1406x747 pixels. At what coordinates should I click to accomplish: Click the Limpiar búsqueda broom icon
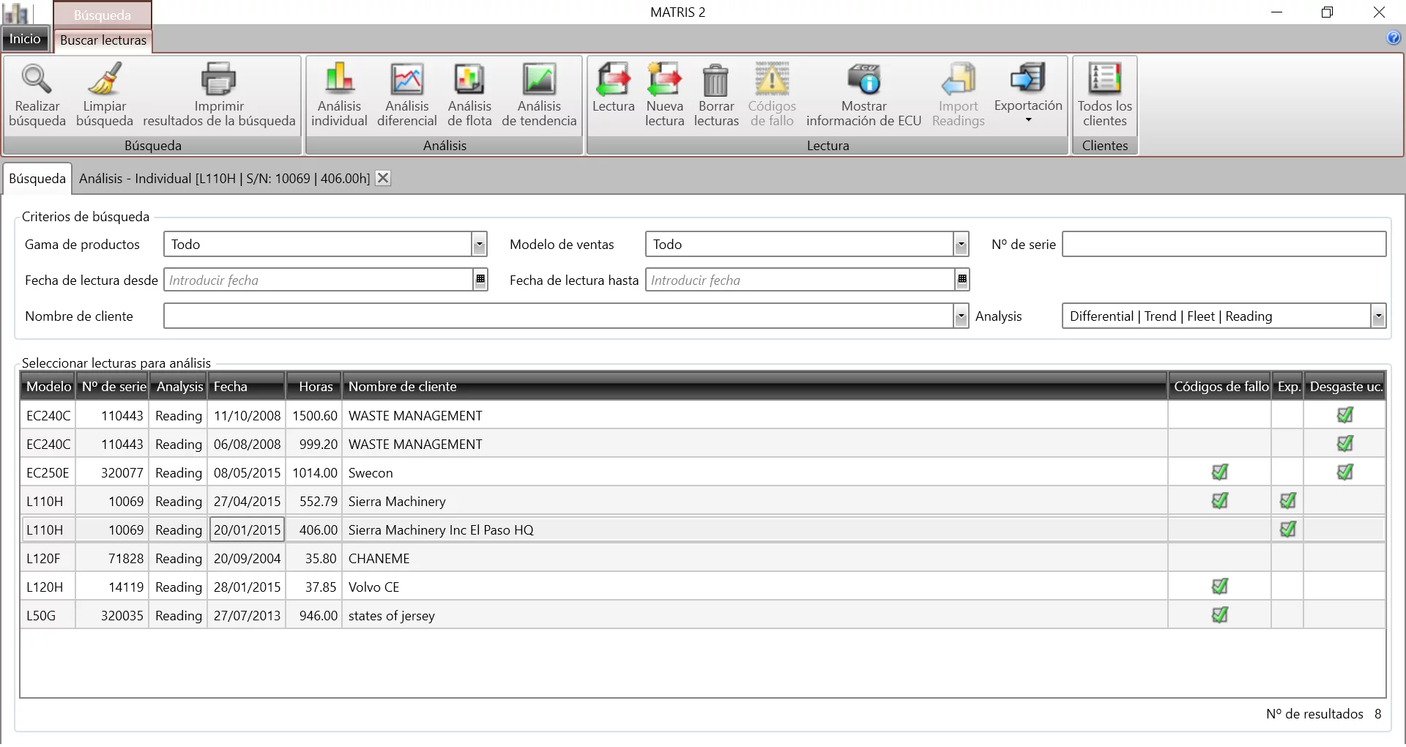[104, 80]
